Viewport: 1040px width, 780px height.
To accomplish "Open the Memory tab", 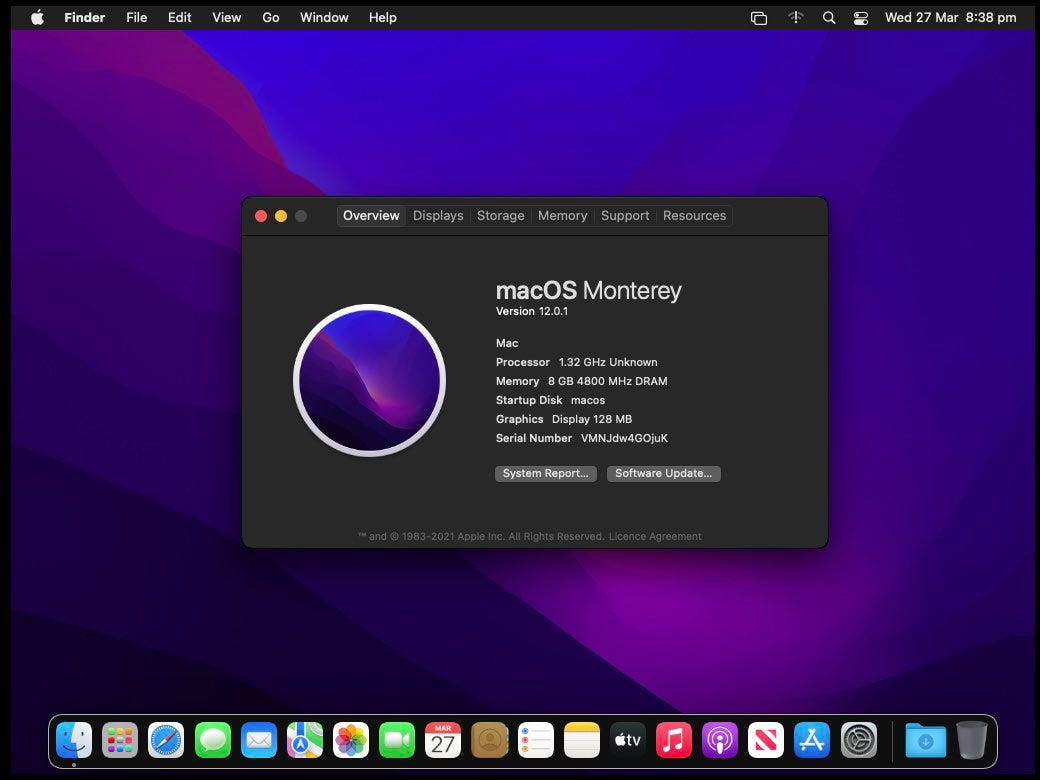I will [x=562, y=216].
